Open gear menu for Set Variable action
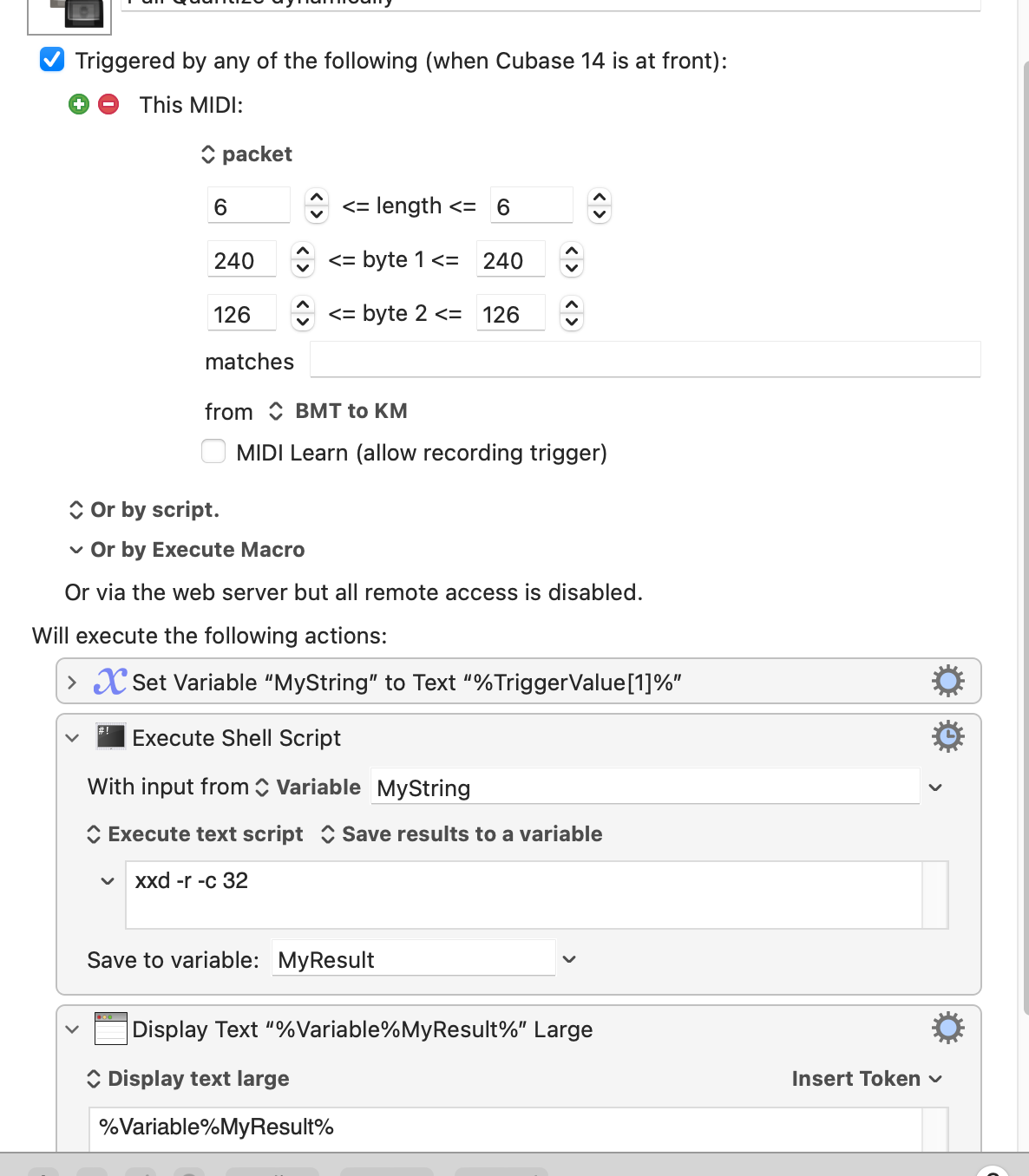Viewport: 1029px width, 1176px height. click(947, 682)
